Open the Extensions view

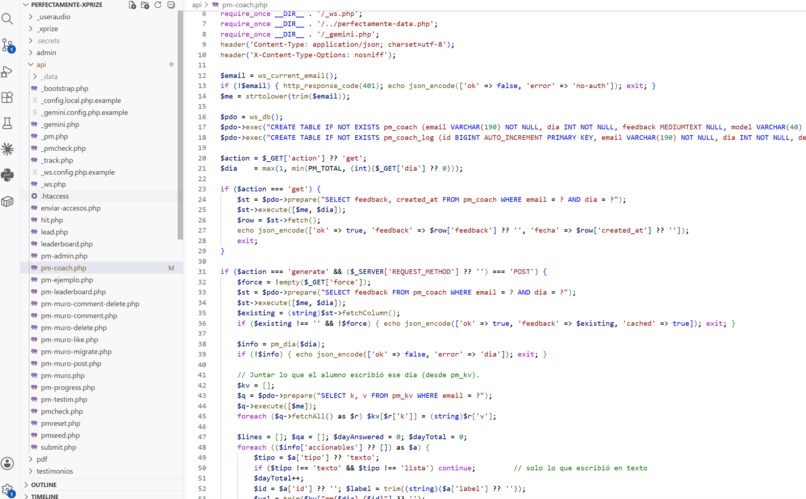coord(7,97)
